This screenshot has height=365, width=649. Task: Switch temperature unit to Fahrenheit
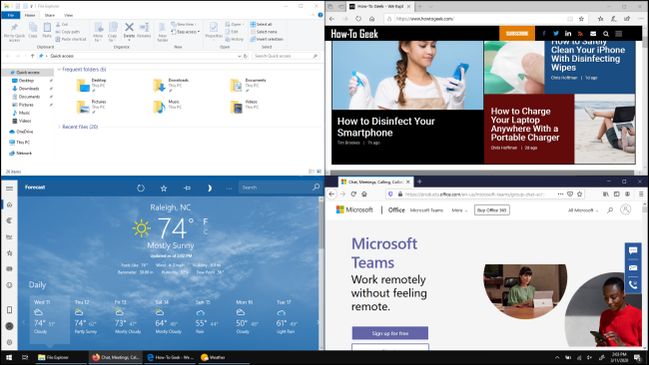205,221
